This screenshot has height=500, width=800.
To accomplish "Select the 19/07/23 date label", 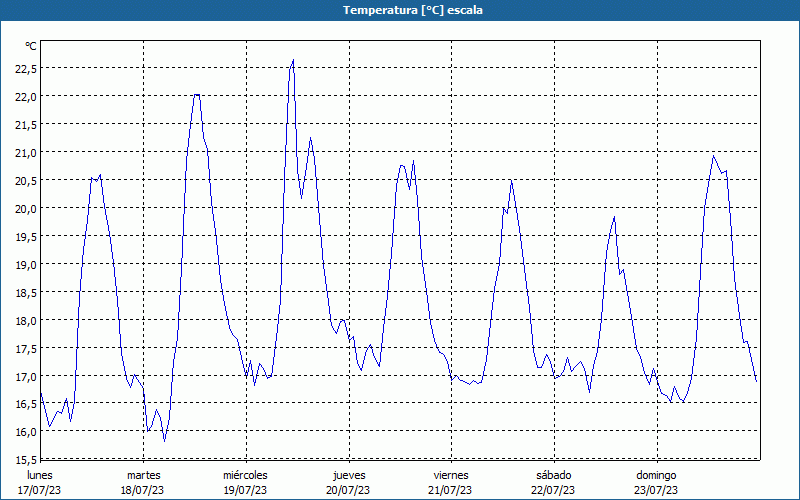I will [245, 491].
